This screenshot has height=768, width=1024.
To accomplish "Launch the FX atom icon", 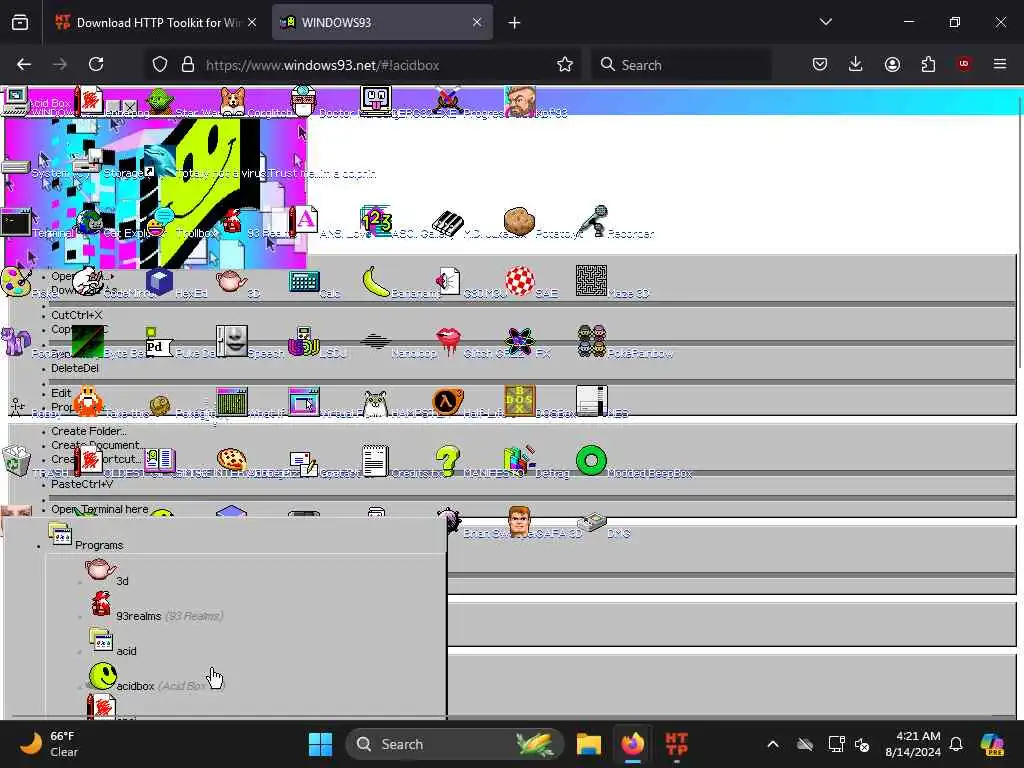I will (x=520, y=341).
